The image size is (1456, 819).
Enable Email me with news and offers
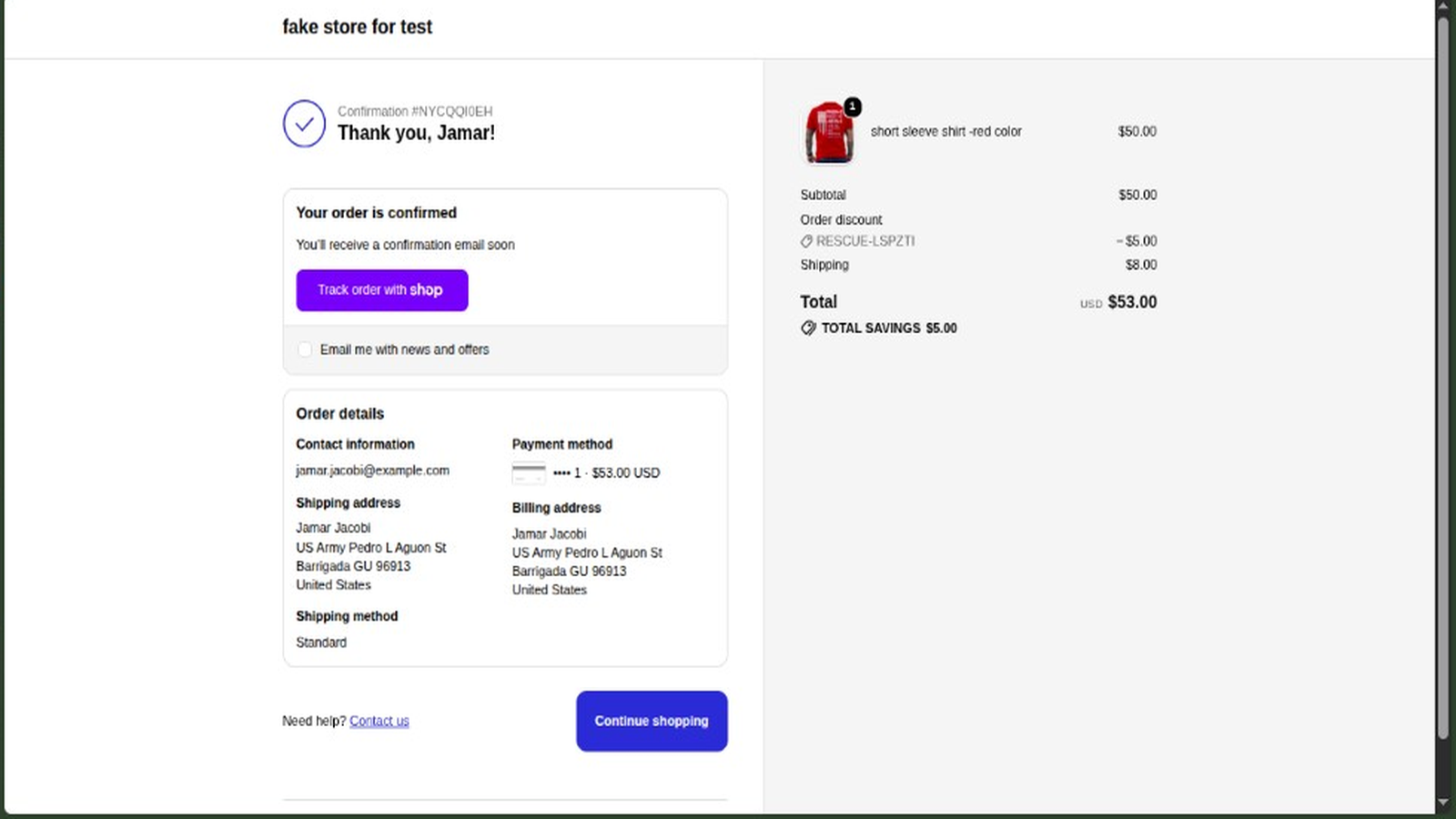(x=305, y=349)
